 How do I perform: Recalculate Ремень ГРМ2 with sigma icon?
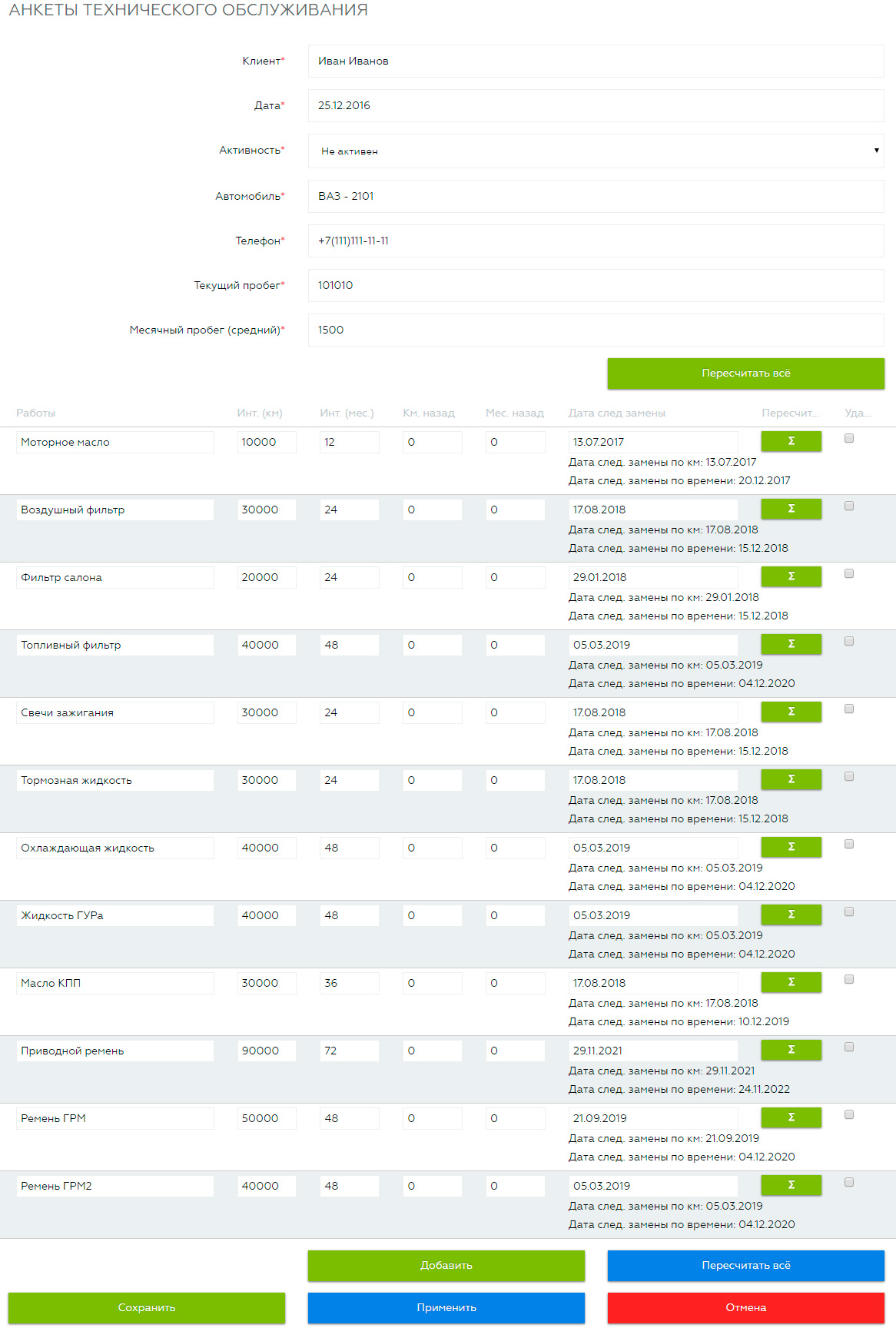(791, 1185)
